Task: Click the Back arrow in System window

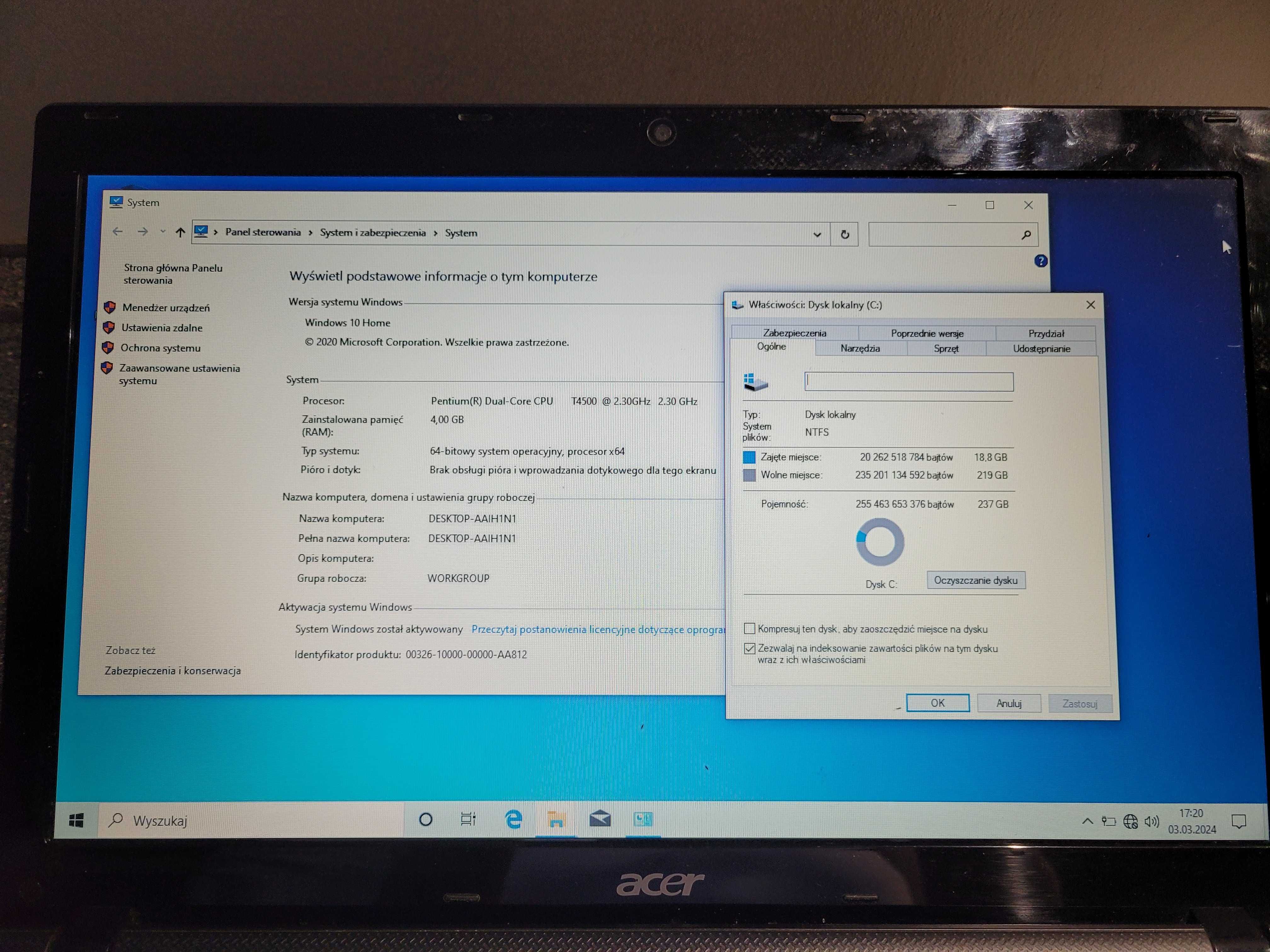Action: click(118, 232)
